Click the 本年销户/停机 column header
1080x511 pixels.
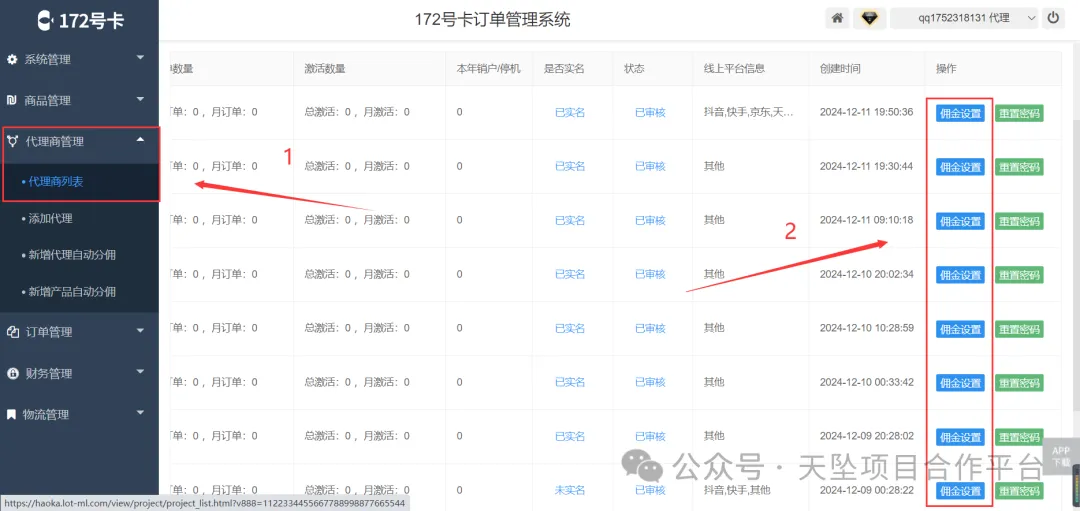point(489,69)
